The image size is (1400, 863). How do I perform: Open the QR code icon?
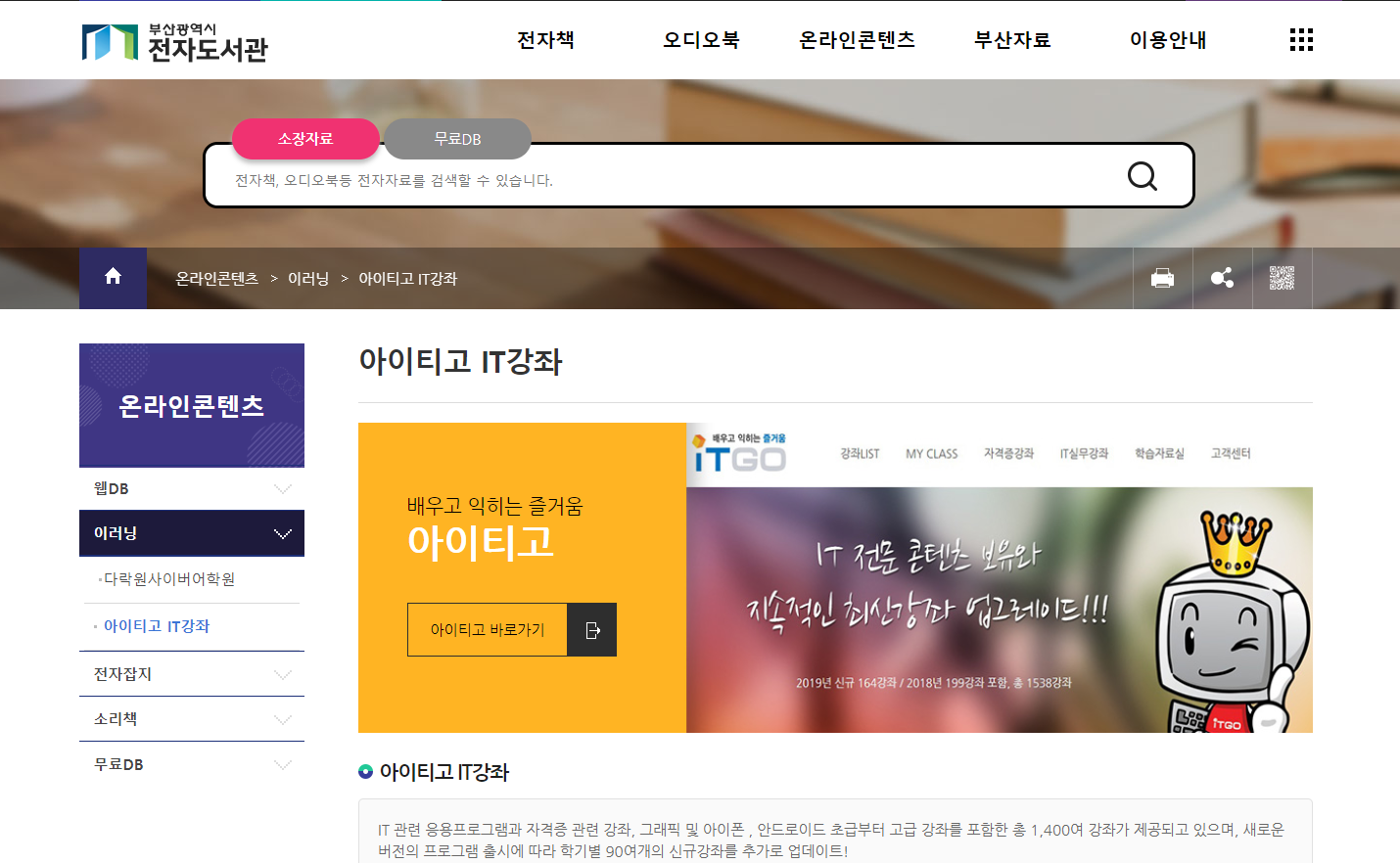1283,278
